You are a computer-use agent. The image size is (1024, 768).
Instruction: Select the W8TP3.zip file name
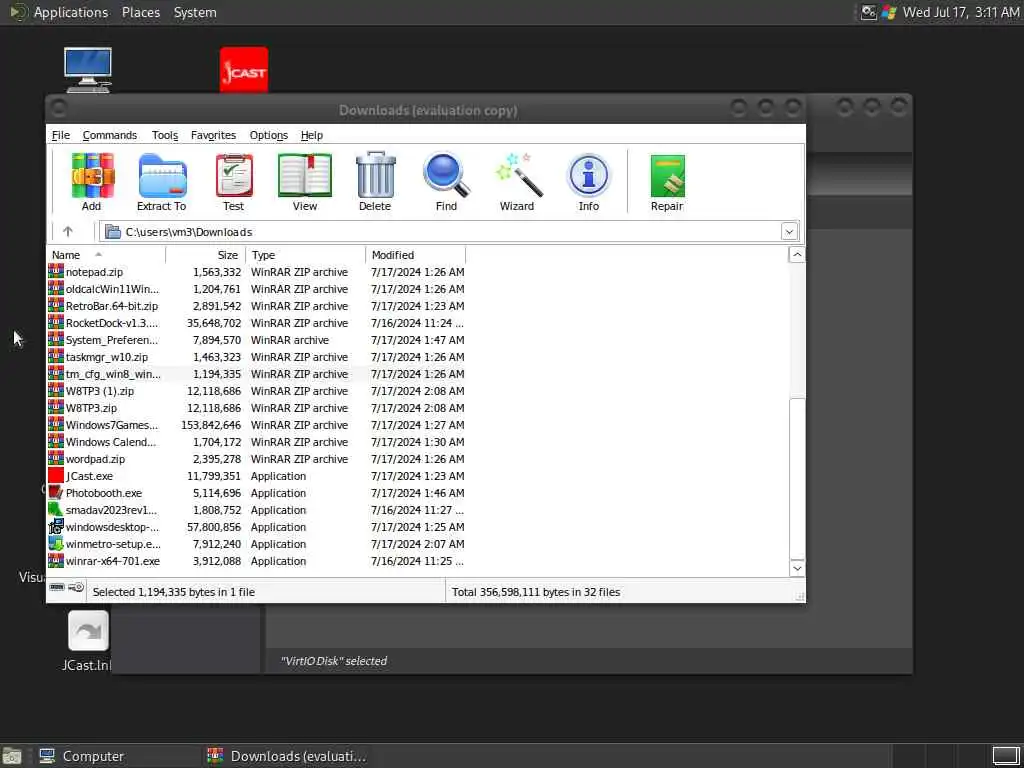pyautogui.click(x=91, y=408)
